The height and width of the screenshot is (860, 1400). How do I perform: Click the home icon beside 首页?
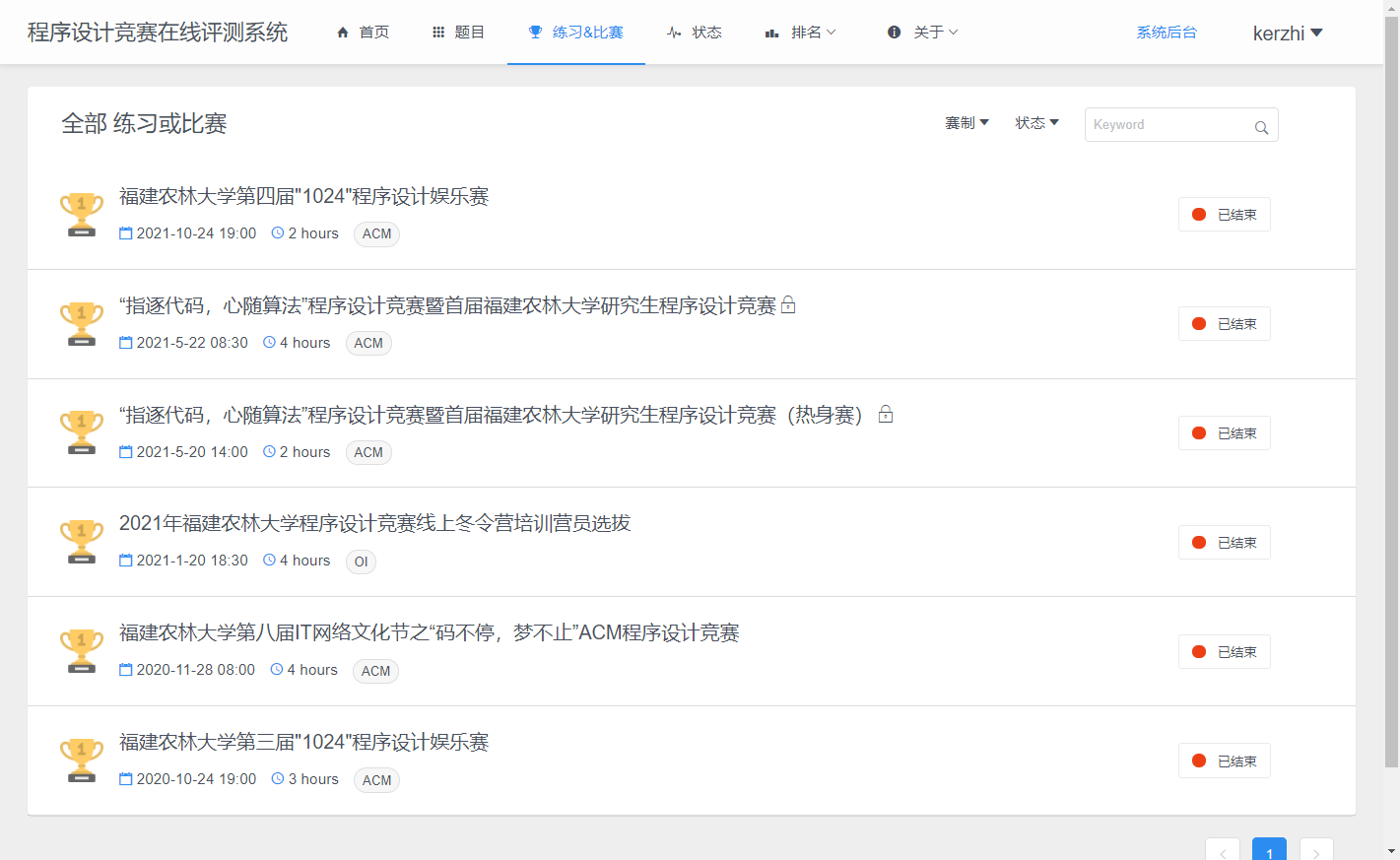click(x=343, y=33)
